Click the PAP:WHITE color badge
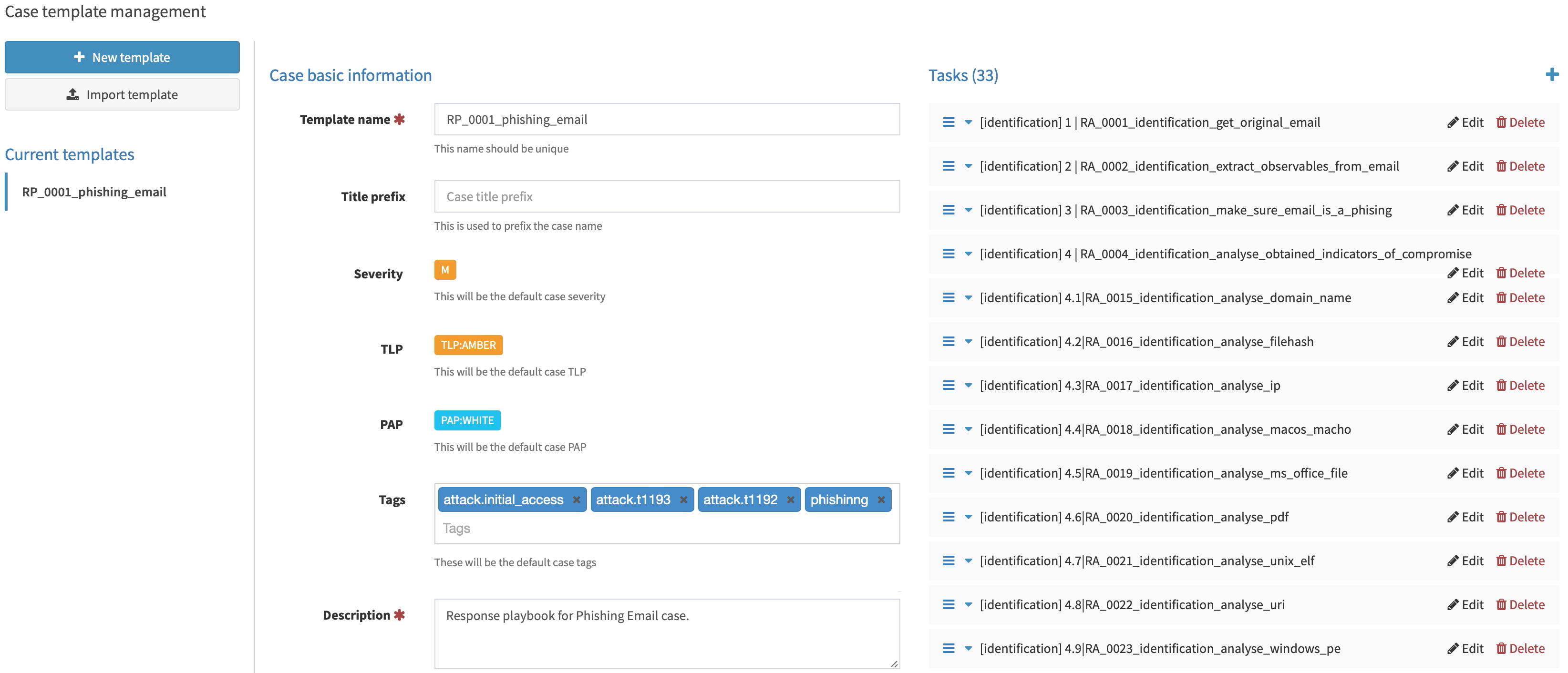Screen dimensions: 1568x673 coord(467,420)
